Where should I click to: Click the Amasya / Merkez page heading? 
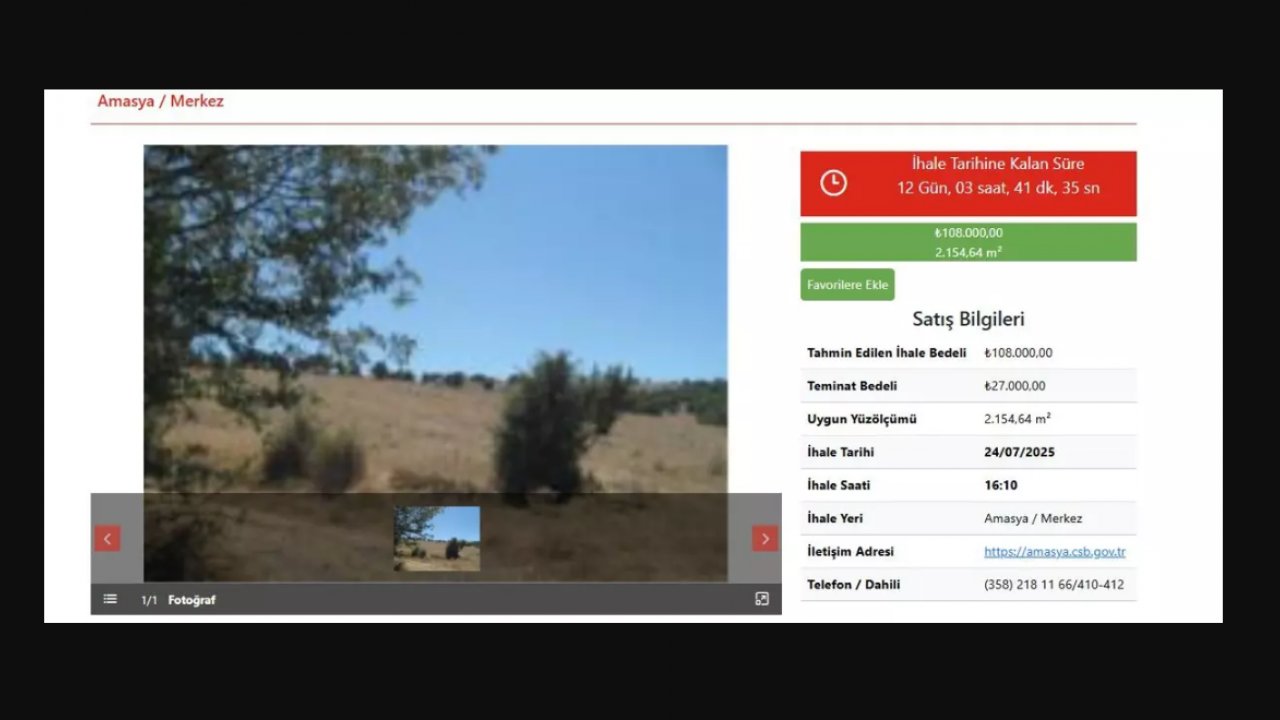click(160, 102)
